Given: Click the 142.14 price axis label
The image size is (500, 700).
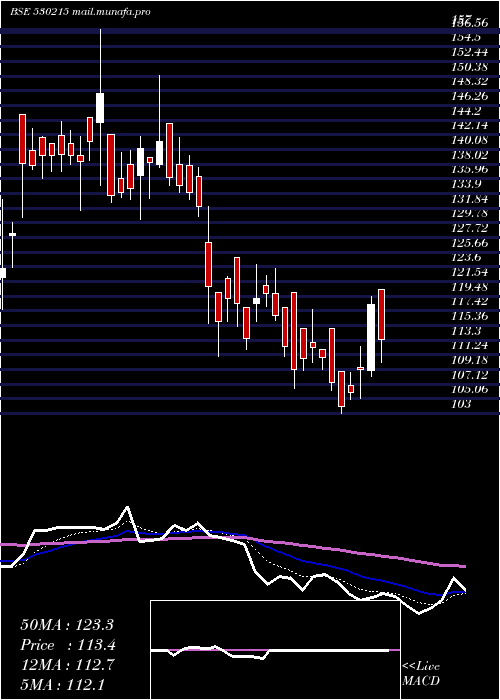Looking at the screenshot, I should (x=469, y=125).
